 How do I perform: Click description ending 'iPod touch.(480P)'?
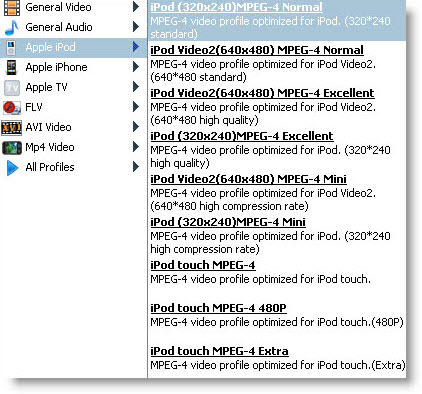(x=277, y=322)
